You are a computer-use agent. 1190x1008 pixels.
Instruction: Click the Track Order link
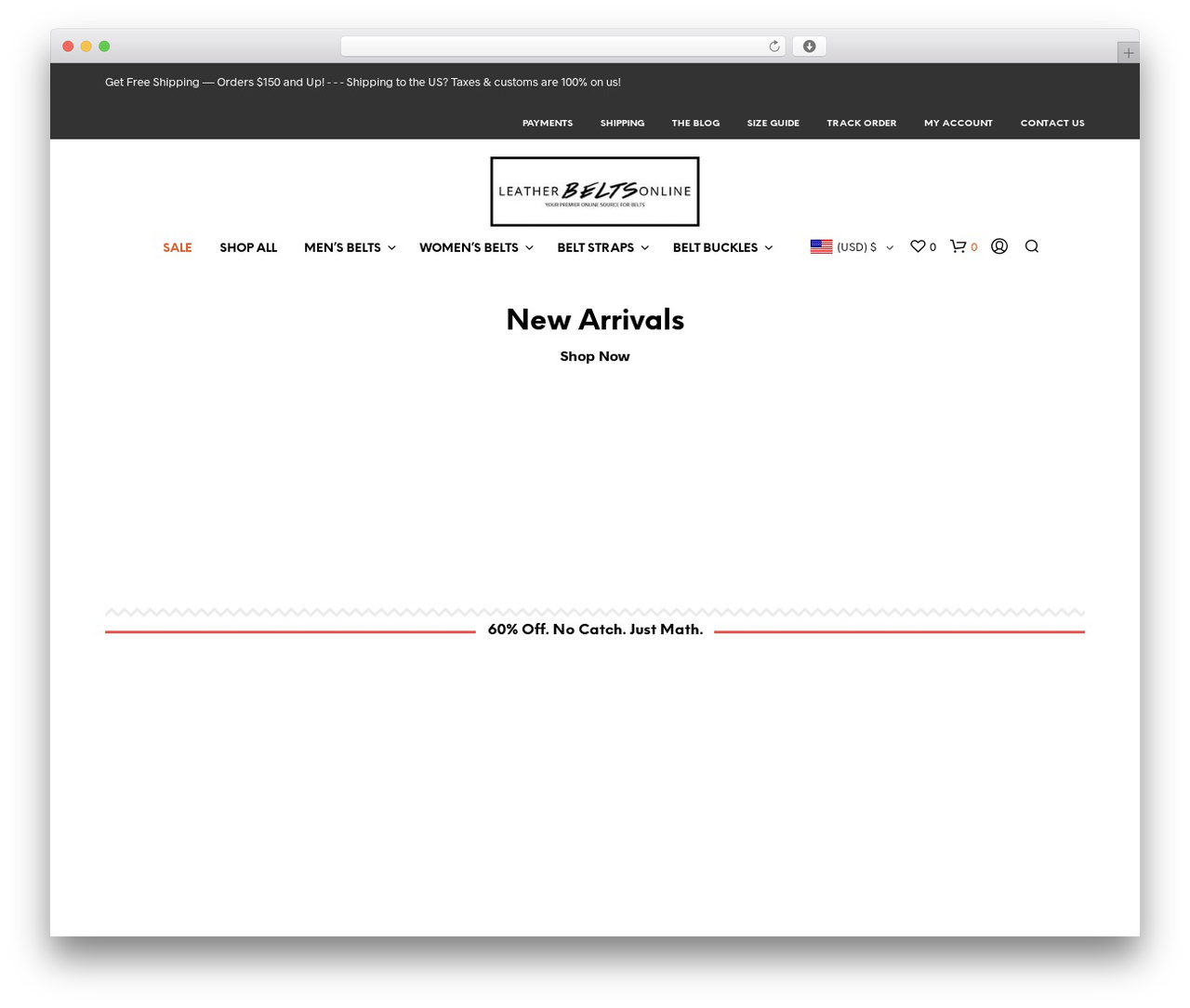coord(862,123)
